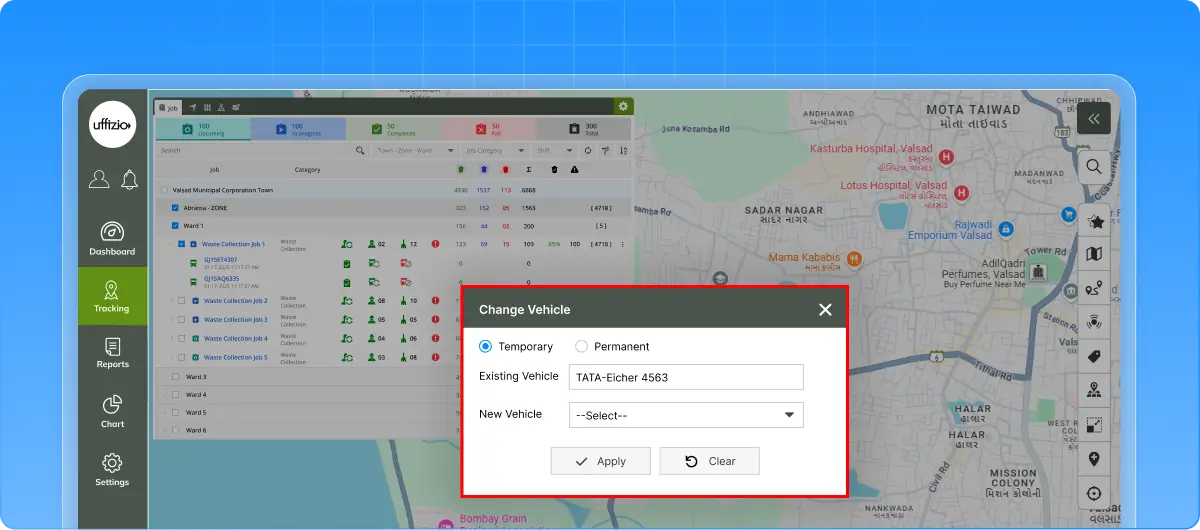Collapse the right panel with double-chevron button
Viewport: 1200px width, 530px height.
[x=1094, y=118]
